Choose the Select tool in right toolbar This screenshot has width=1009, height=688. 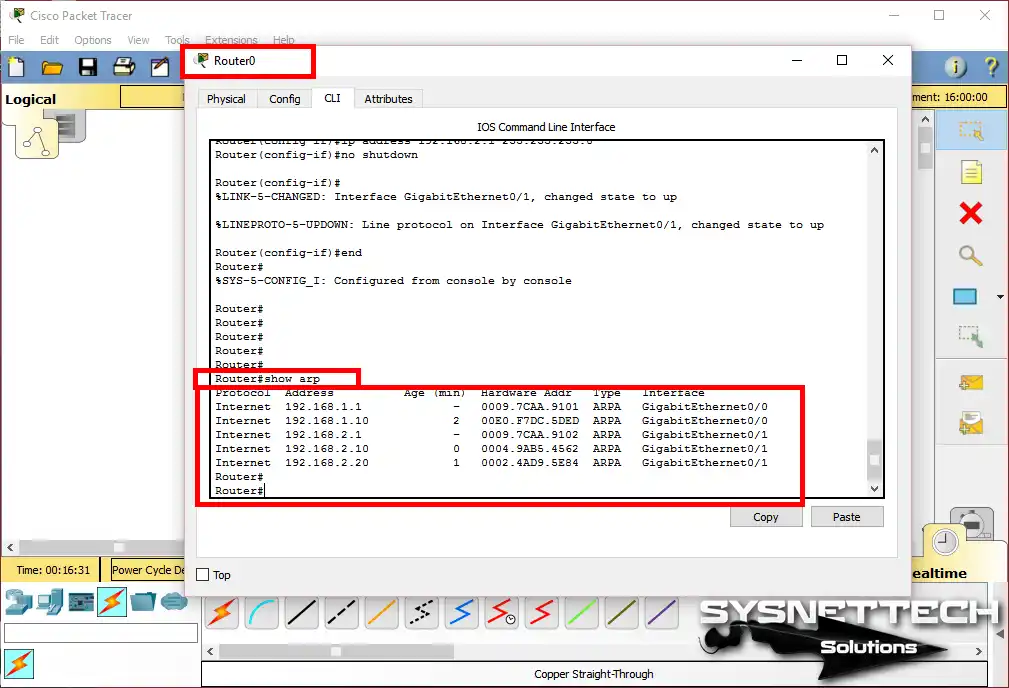(x=970, y=130)
